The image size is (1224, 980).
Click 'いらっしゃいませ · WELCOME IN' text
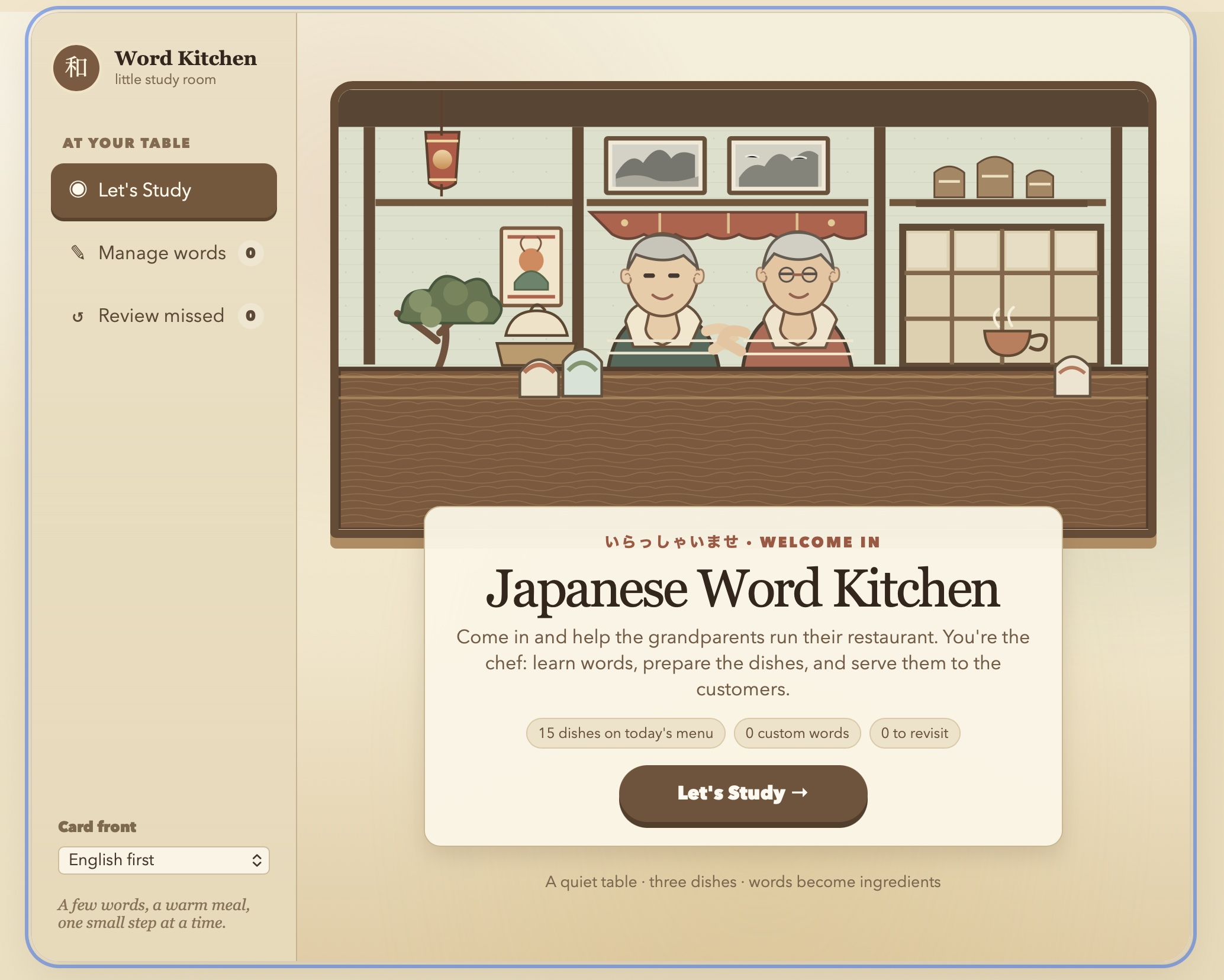743,542
